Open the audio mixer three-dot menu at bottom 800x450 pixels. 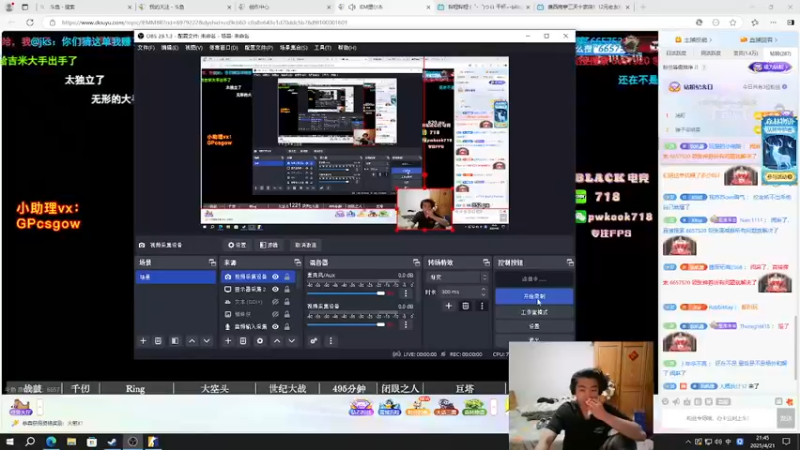(331, 341)
